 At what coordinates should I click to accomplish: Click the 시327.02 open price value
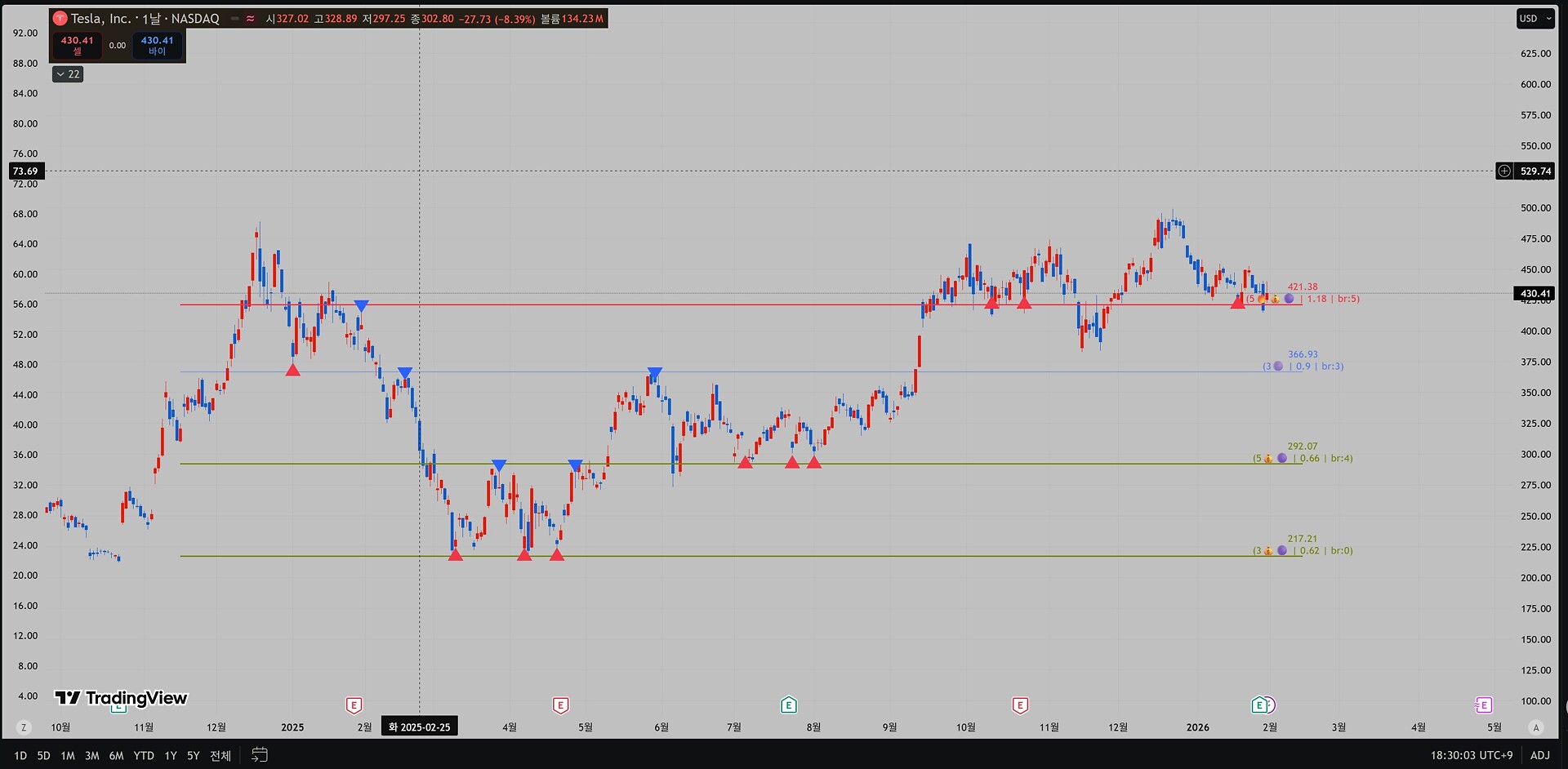[x=287, y=19]
